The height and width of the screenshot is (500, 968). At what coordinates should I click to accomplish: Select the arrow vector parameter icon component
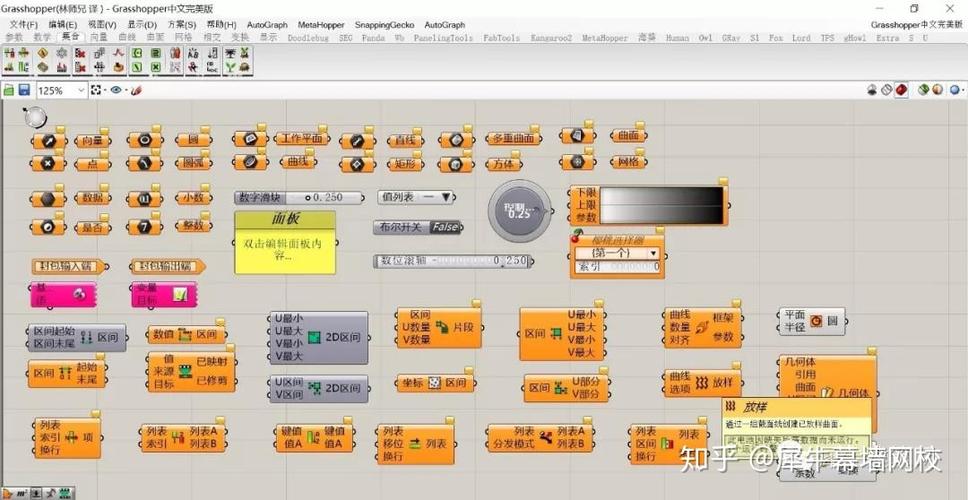click(x=48, y=141)
